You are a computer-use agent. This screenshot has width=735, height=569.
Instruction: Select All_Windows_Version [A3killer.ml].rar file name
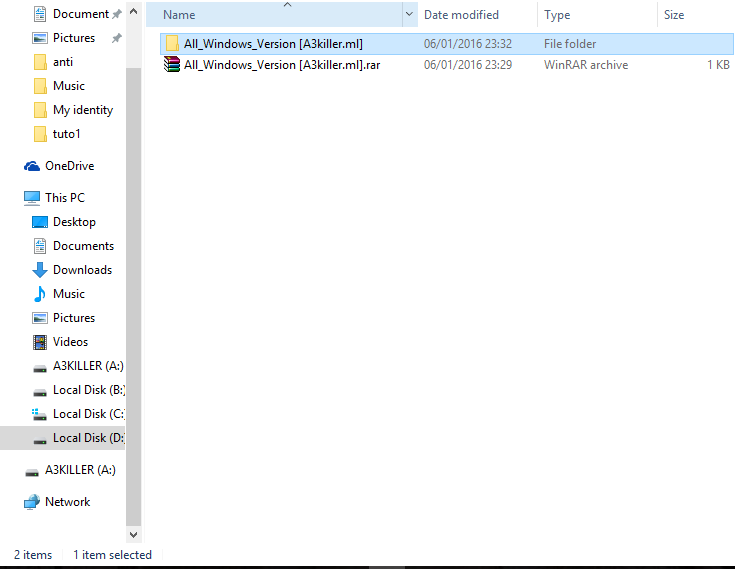tap(282, 65)
